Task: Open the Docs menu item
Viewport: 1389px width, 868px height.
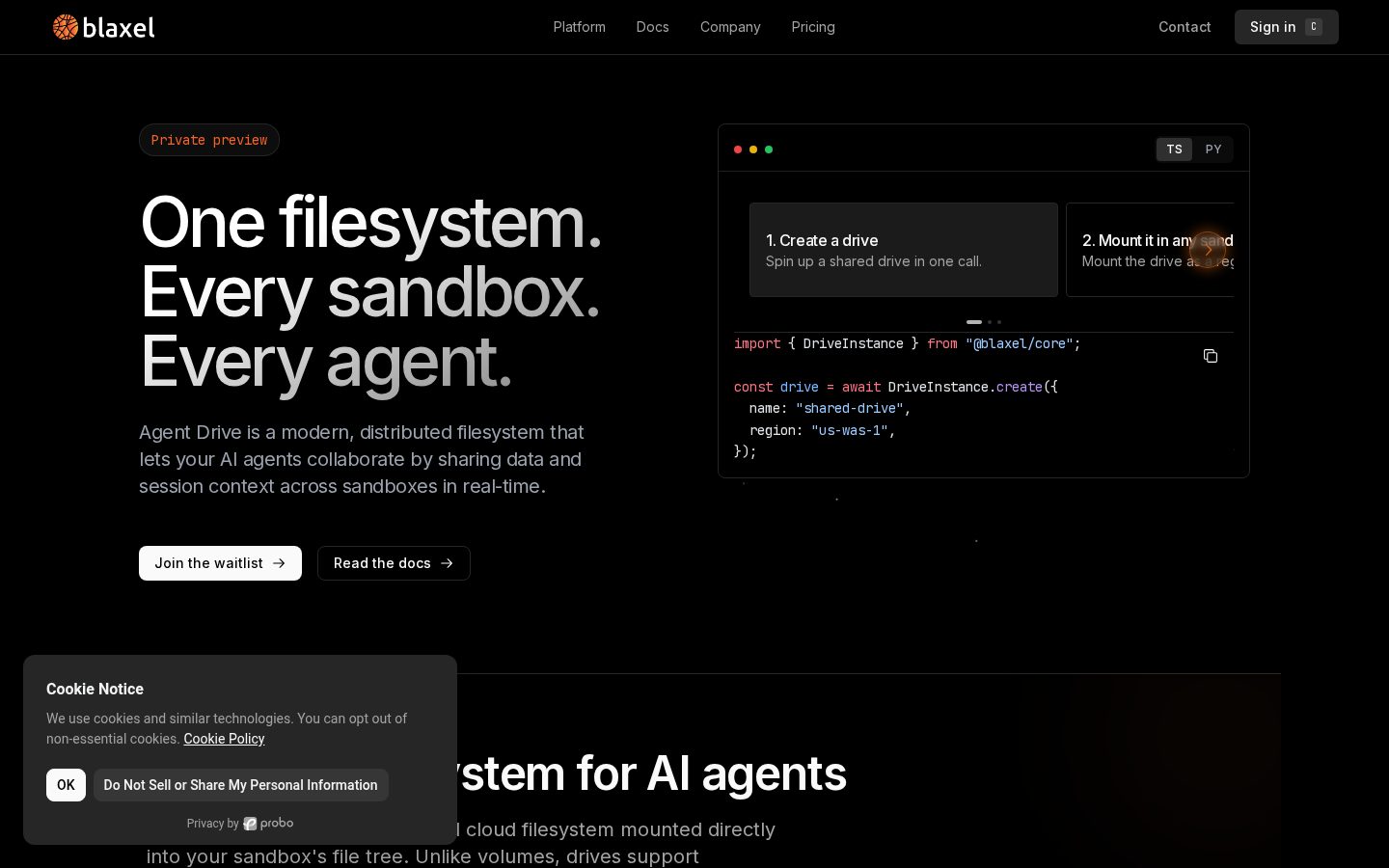Action: pyautogui.click(x=652, y=27)
